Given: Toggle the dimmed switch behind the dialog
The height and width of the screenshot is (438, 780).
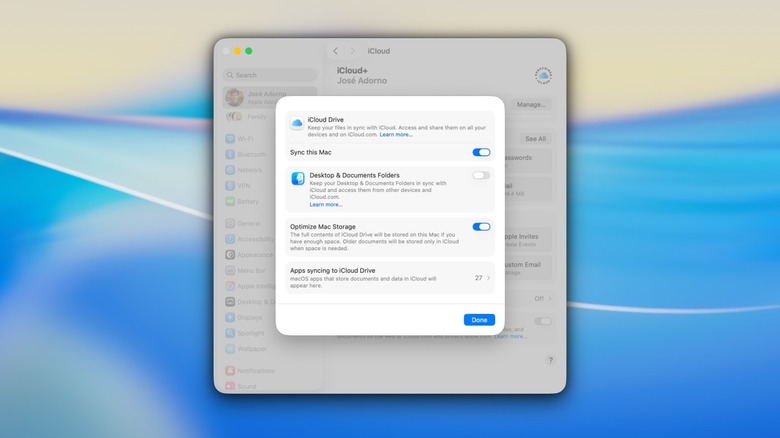Looking at the screenshot, I should click(543, 321).
